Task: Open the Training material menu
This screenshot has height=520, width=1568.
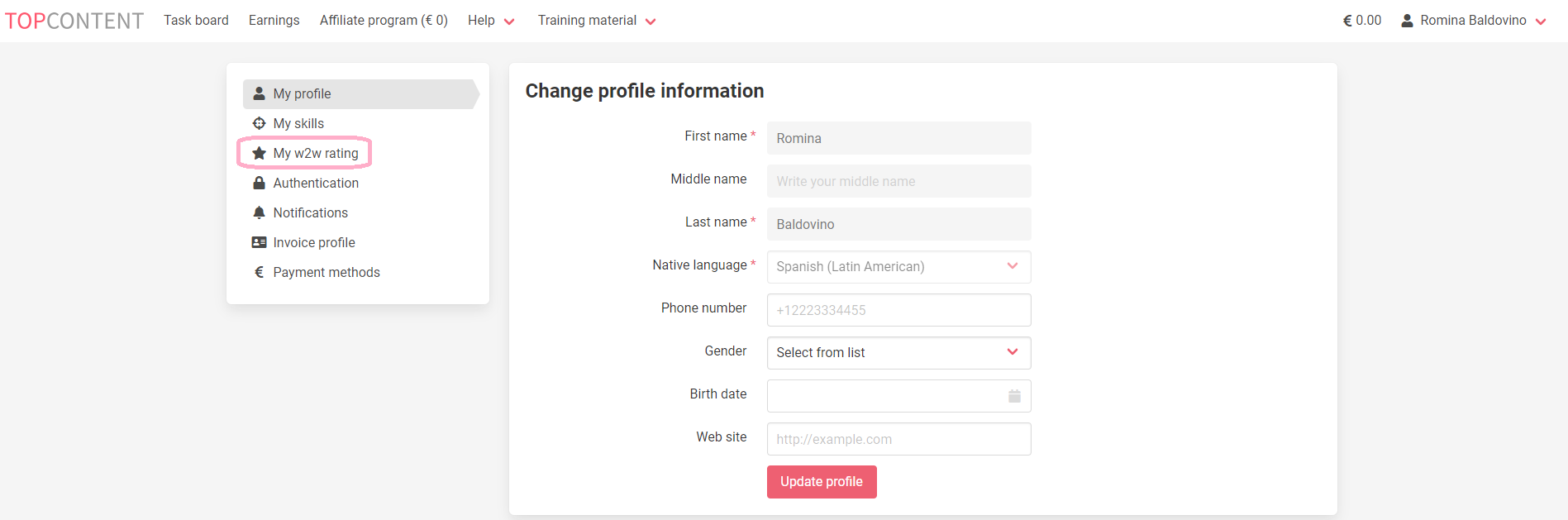Action: coord(596,20)
